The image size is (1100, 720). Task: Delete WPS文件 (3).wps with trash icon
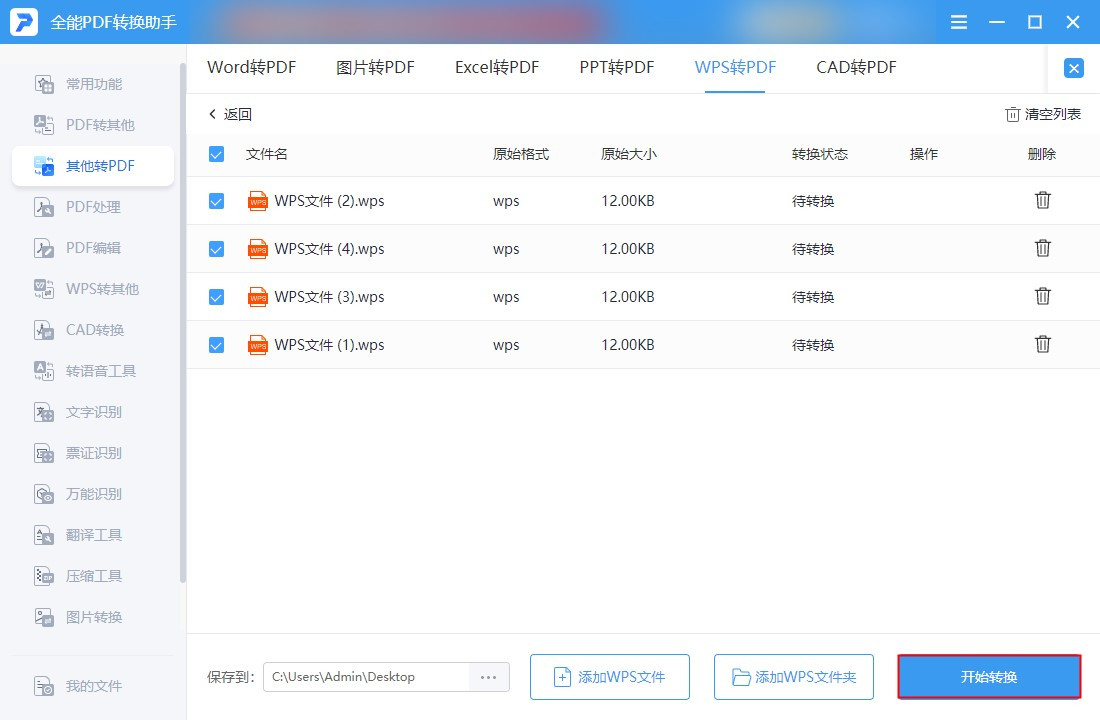1042,296
